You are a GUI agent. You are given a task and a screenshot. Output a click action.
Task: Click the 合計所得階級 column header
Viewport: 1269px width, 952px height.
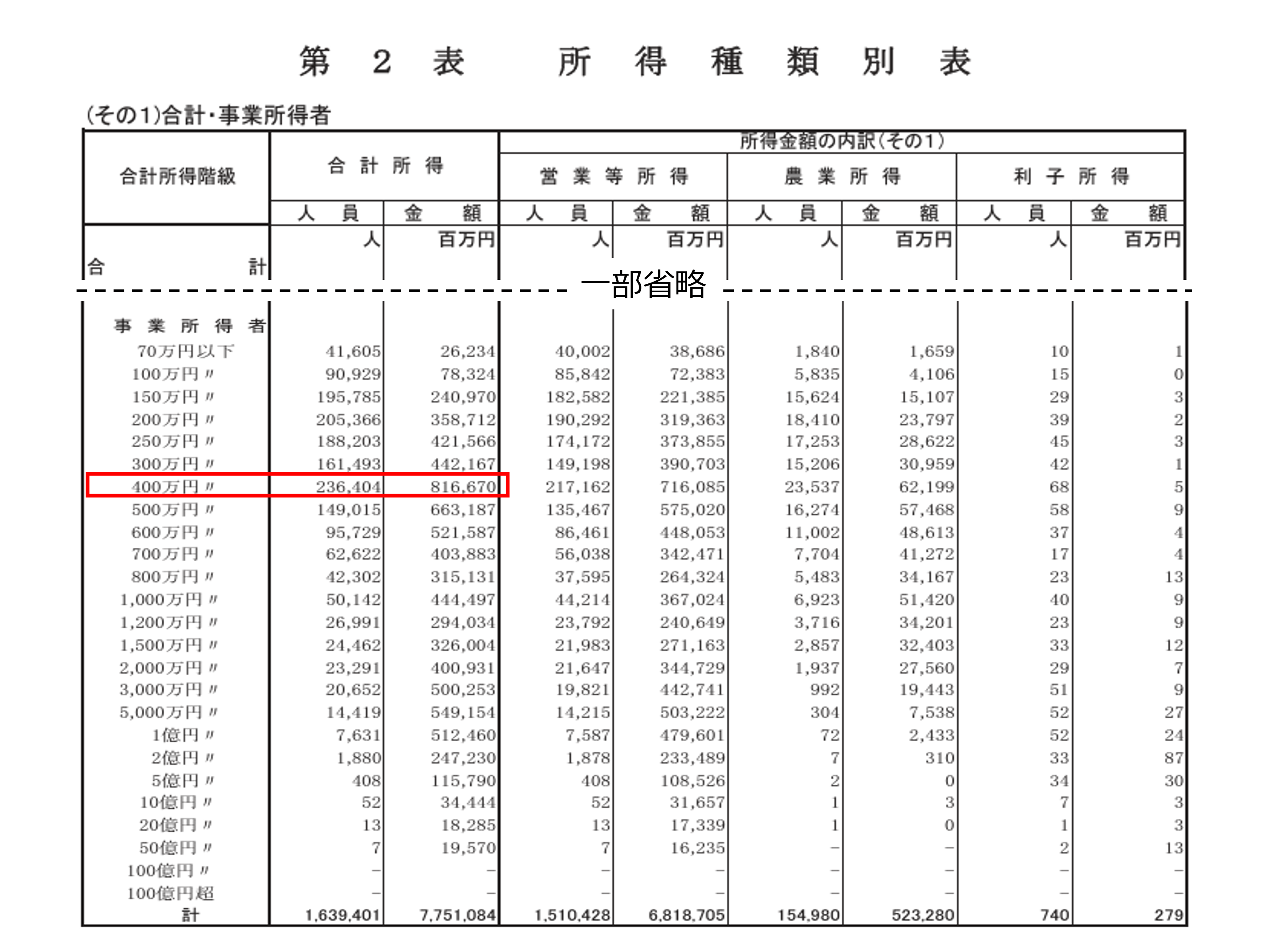coord(177,176)
